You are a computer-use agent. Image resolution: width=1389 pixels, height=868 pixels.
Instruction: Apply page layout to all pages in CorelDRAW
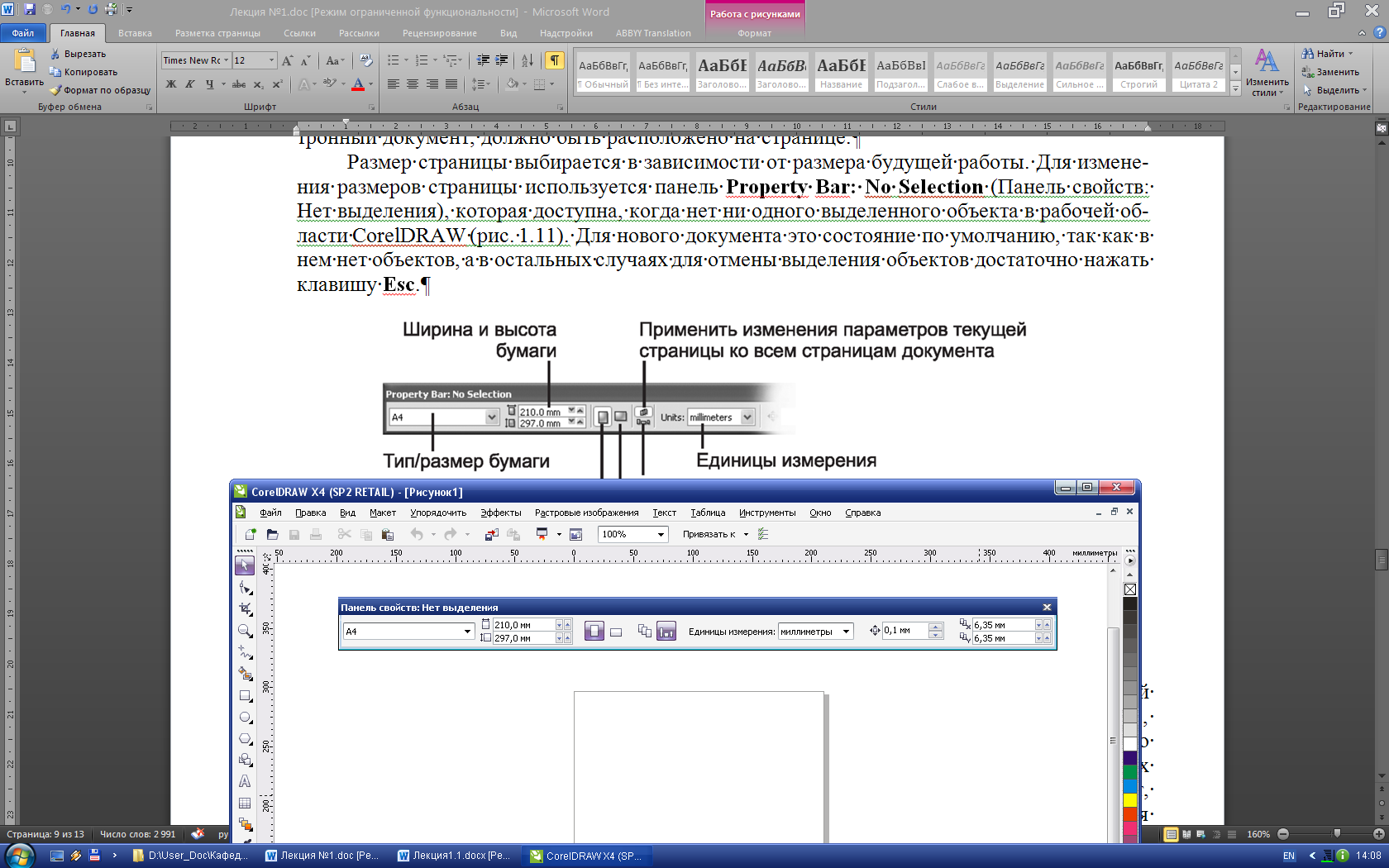[645, 631]
